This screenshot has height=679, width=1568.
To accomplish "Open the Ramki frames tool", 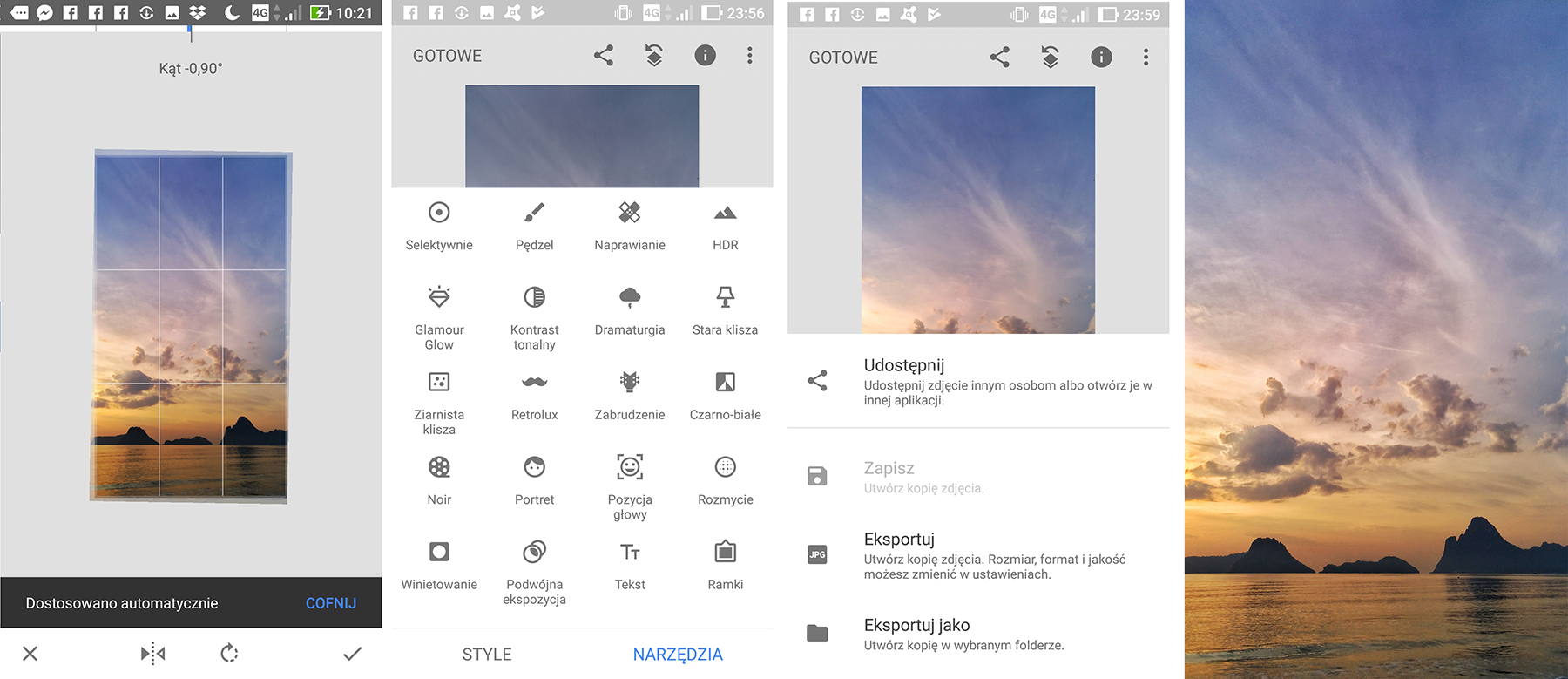I will point(725,567).
